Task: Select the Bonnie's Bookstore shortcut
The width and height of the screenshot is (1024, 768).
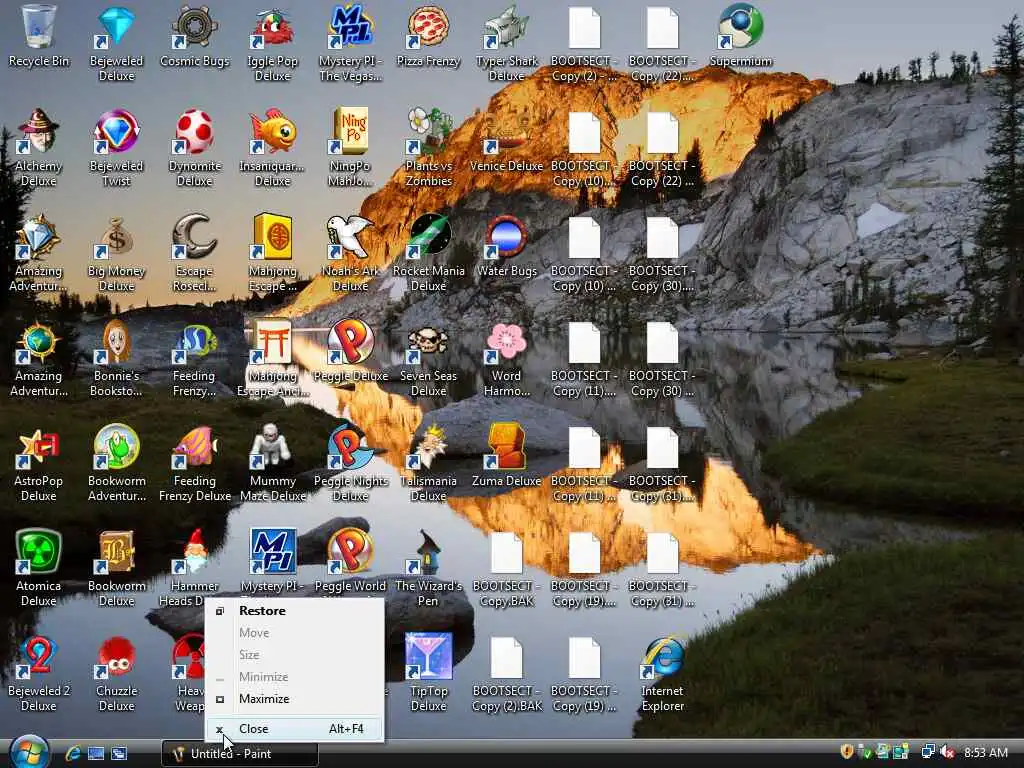Action: point(116,359)
